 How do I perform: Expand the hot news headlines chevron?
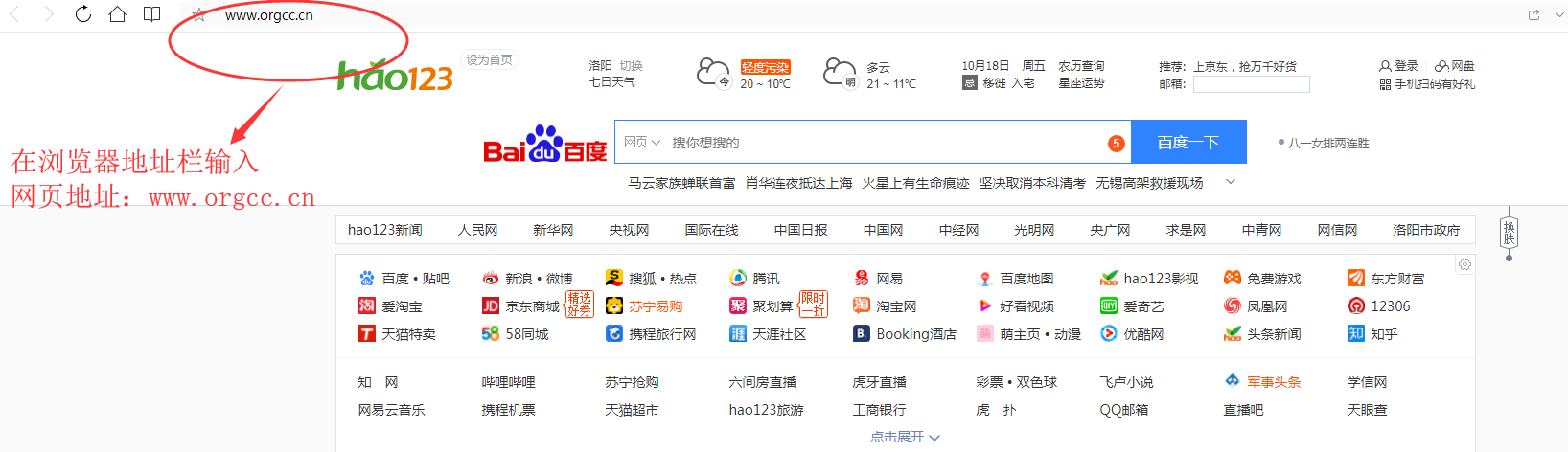pyautogui.click(x=1231, y=182)
